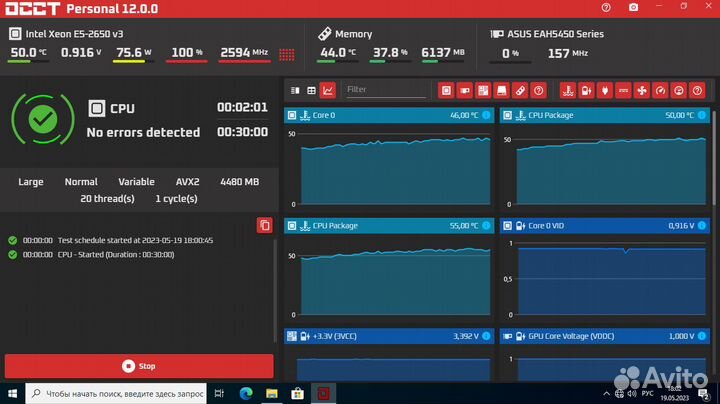Toggle unknown sensor type filter at far right
Viewport: 720px width, 404px height.
click(x=697, y=90)
